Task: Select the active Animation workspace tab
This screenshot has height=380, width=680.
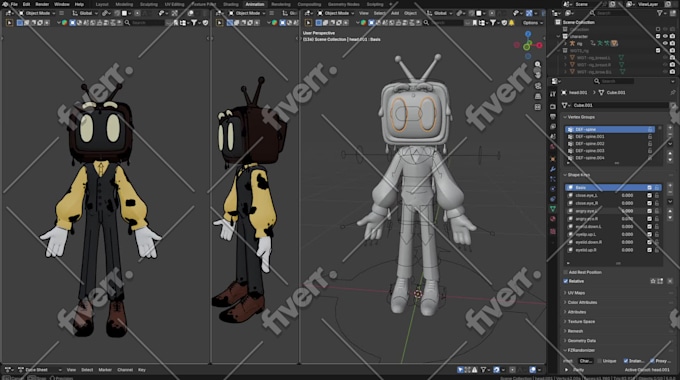Action: click(x=255, y=4)
